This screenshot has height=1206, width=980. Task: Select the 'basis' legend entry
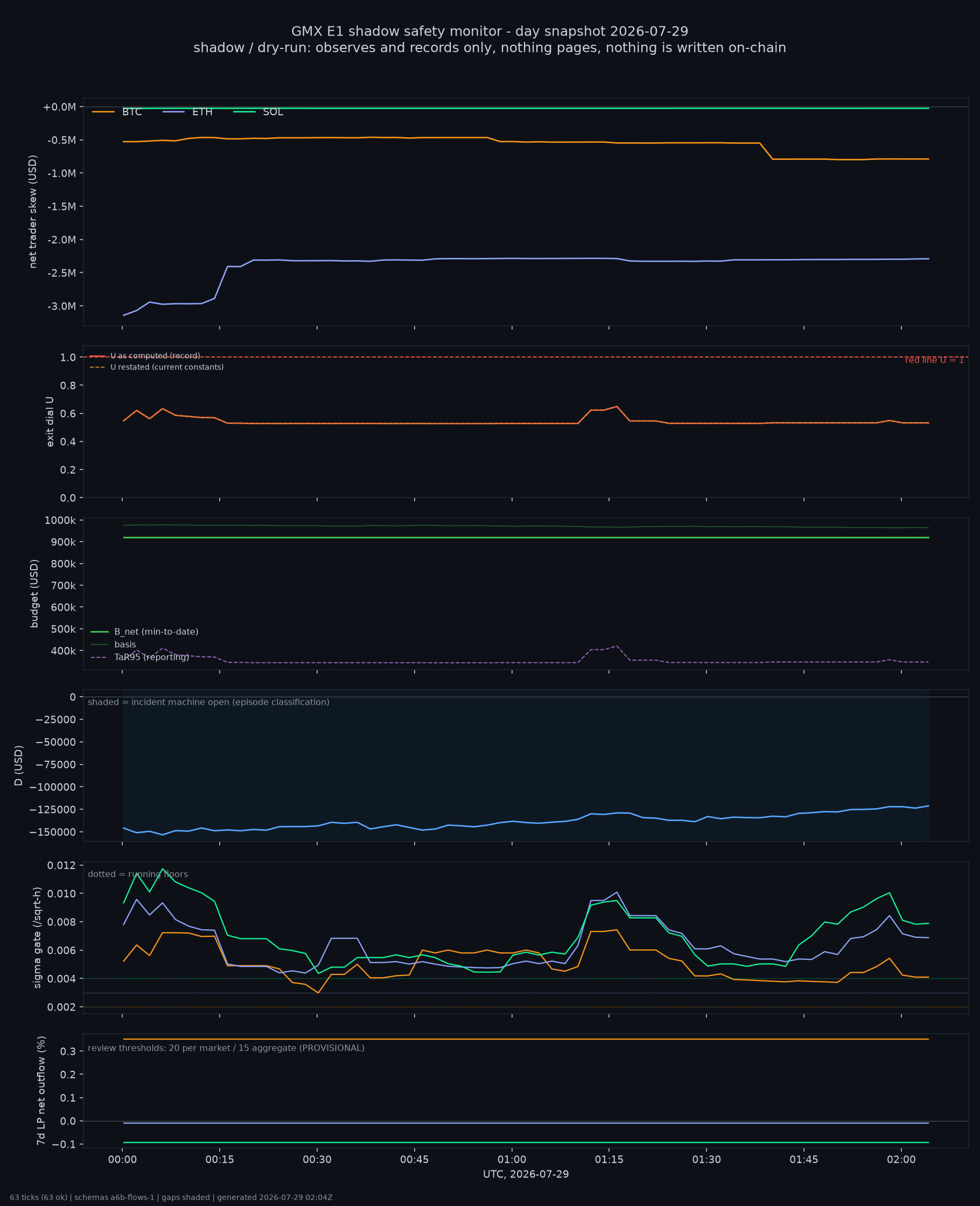click(125, 644)
